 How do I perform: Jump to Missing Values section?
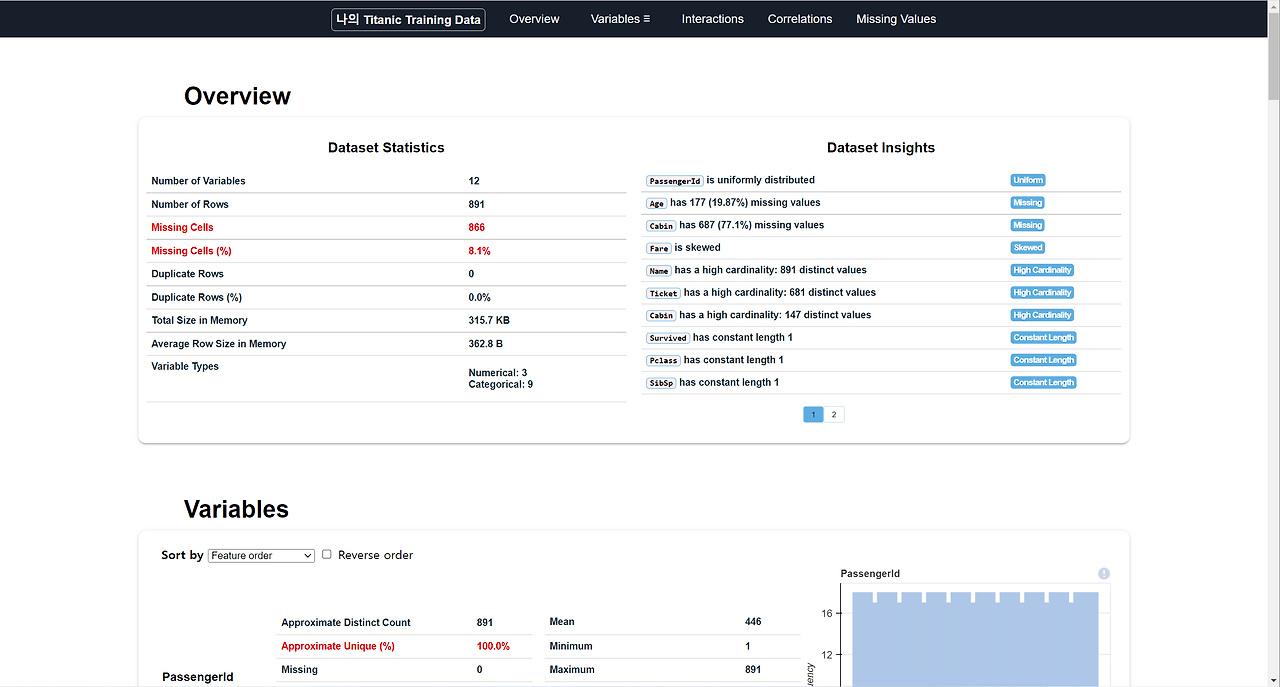896,19
